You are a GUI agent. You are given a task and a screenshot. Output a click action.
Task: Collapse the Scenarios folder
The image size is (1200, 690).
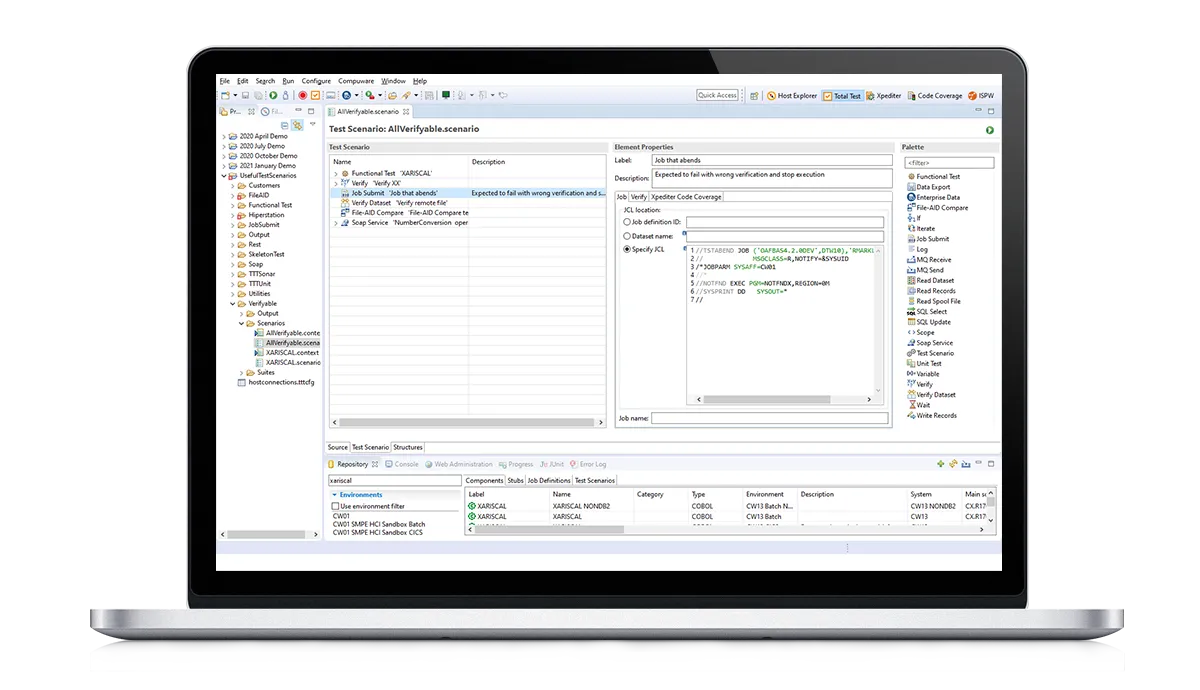pos(241,324)
